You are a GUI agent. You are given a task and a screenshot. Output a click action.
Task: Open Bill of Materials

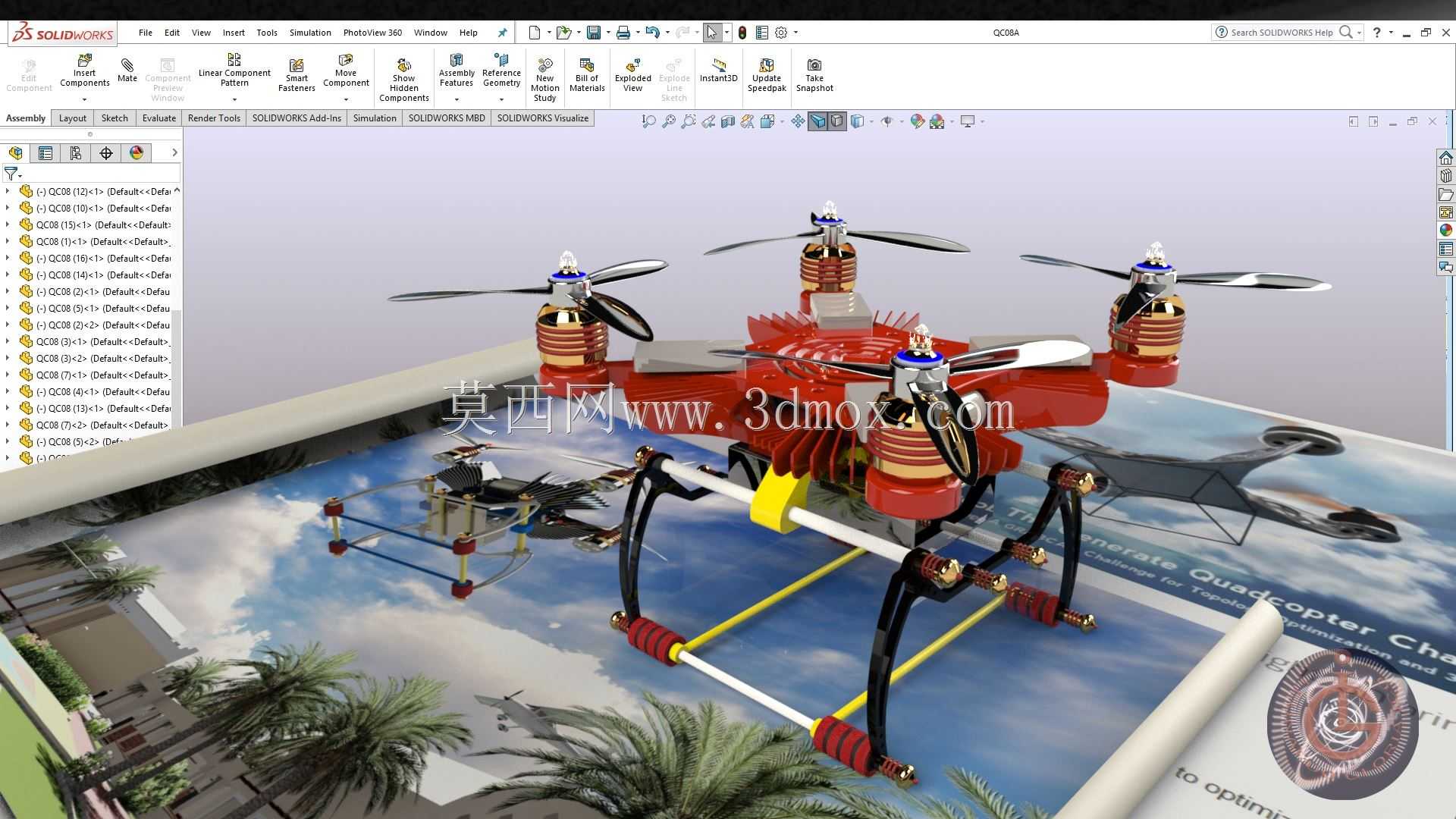pos(587,75)
